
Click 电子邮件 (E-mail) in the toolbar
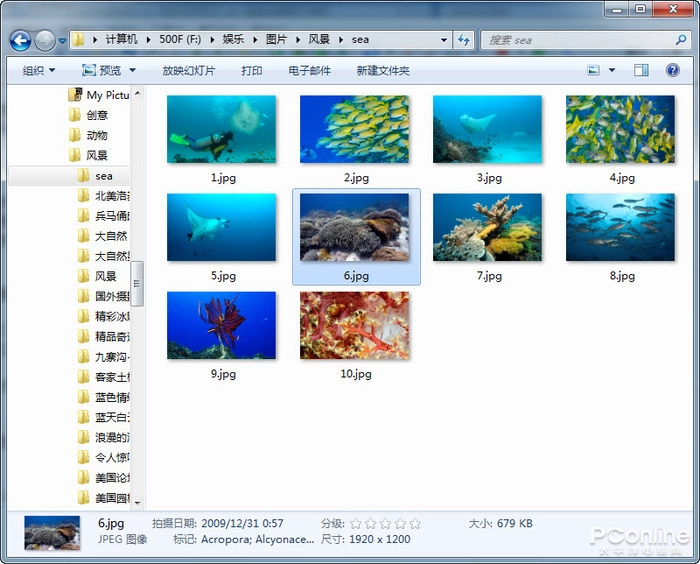coord(309,71)
